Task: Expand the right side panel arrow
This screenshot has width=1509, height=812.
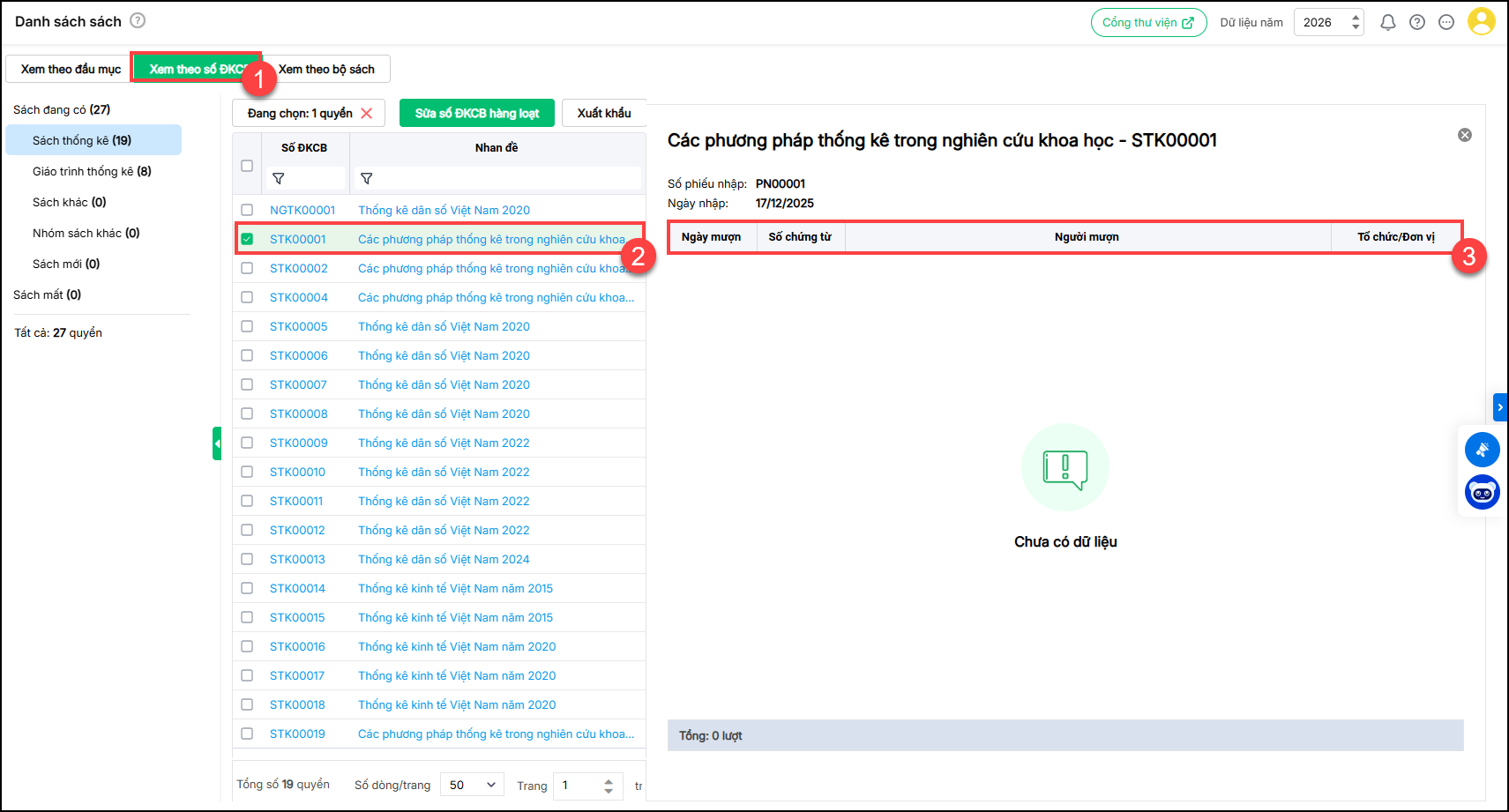Action: [x=1500, y=407]
